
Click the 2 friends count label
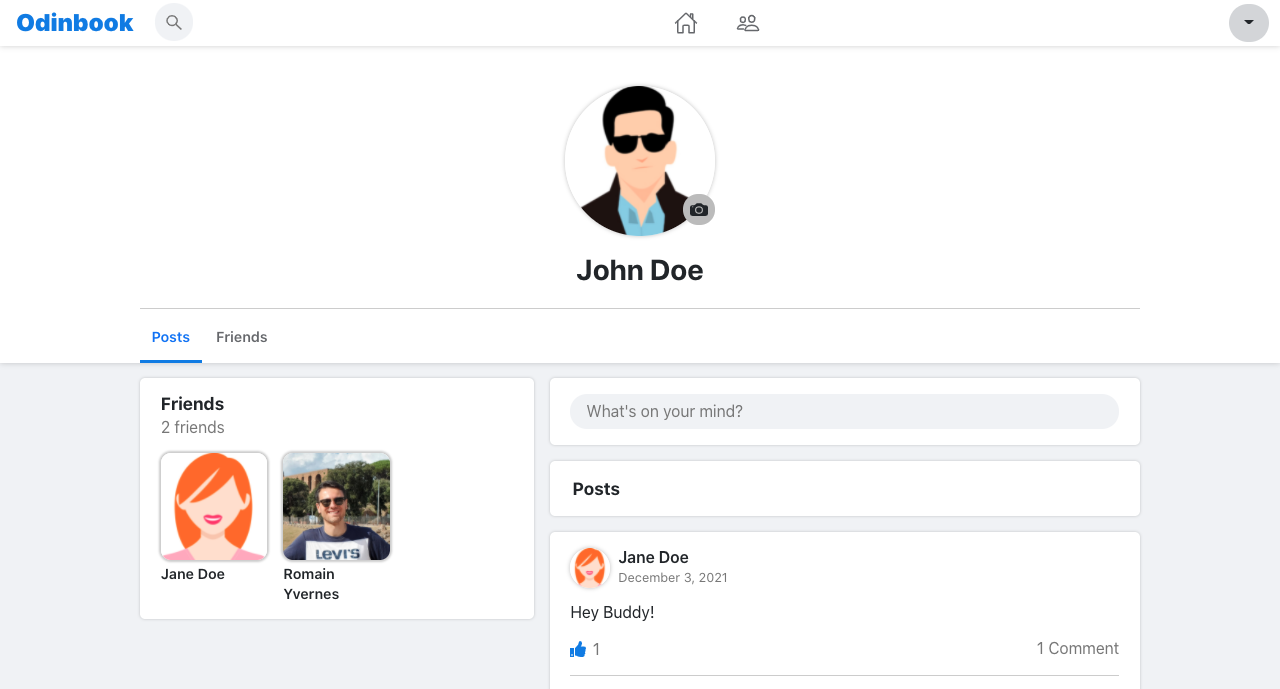[192, 427]
